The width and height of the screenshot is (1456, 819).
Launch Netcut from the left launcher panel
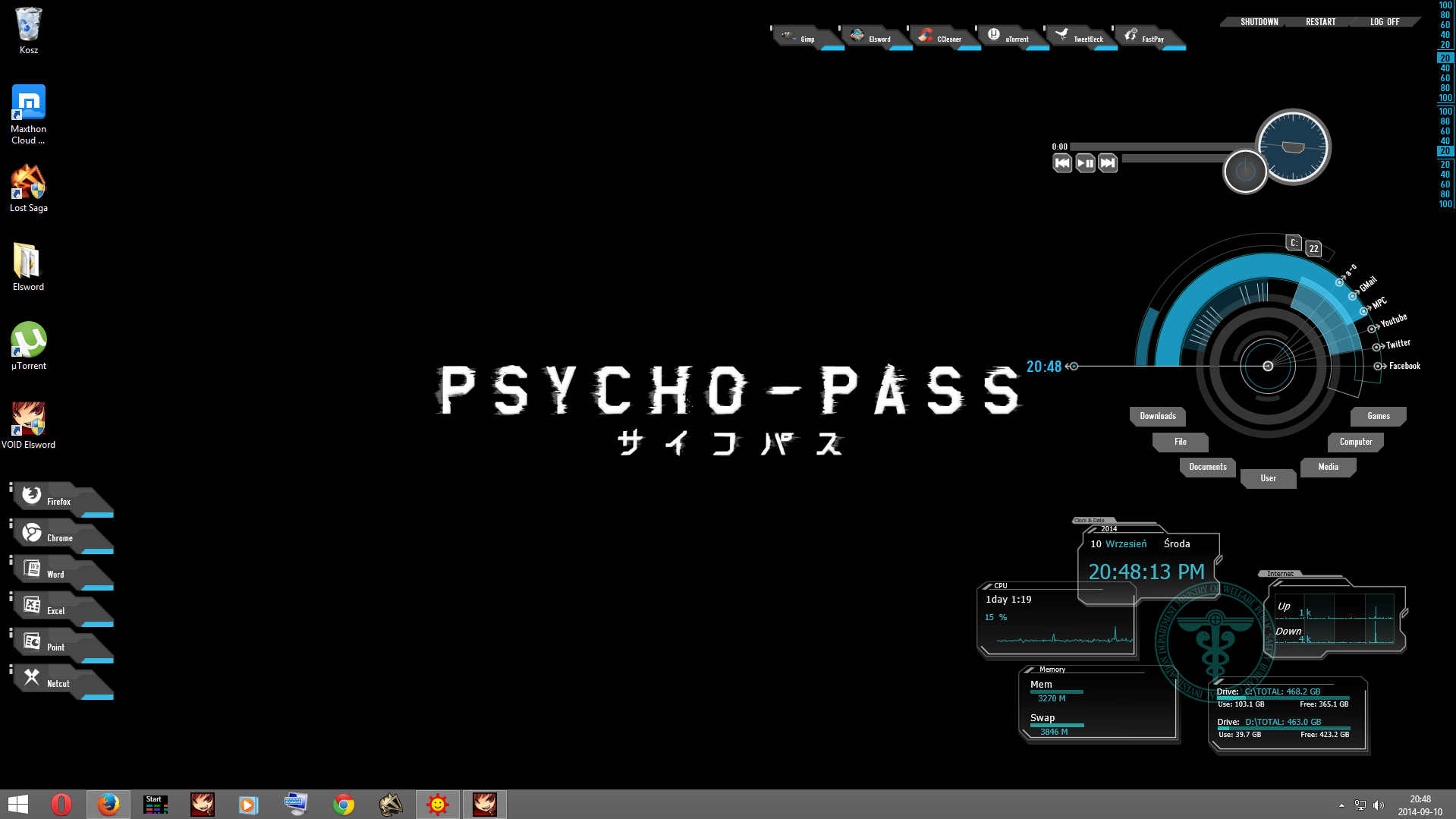(62, 682)
